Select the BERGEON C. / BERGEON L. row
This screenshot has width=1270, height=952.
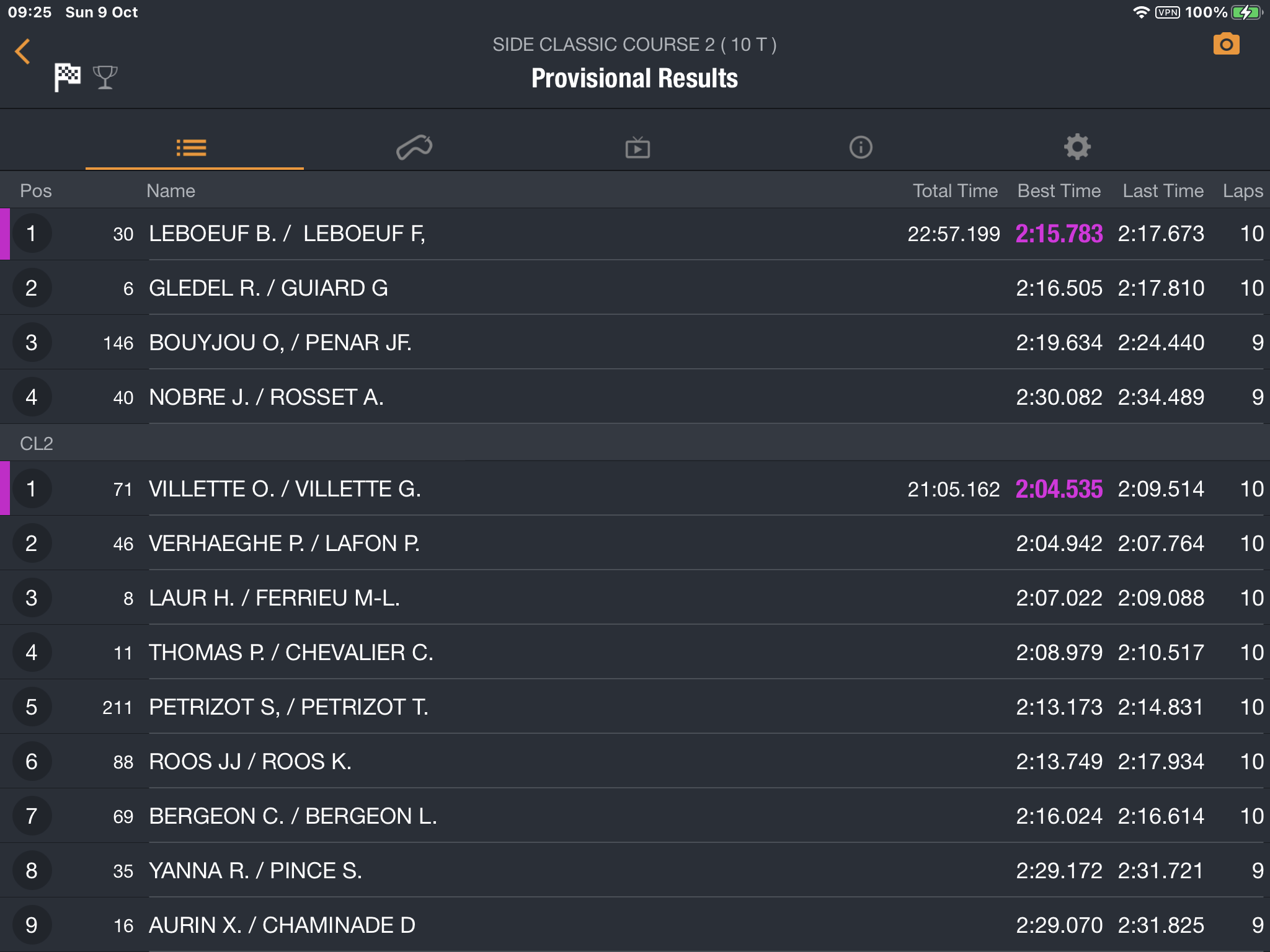click(x=635, y=816)
